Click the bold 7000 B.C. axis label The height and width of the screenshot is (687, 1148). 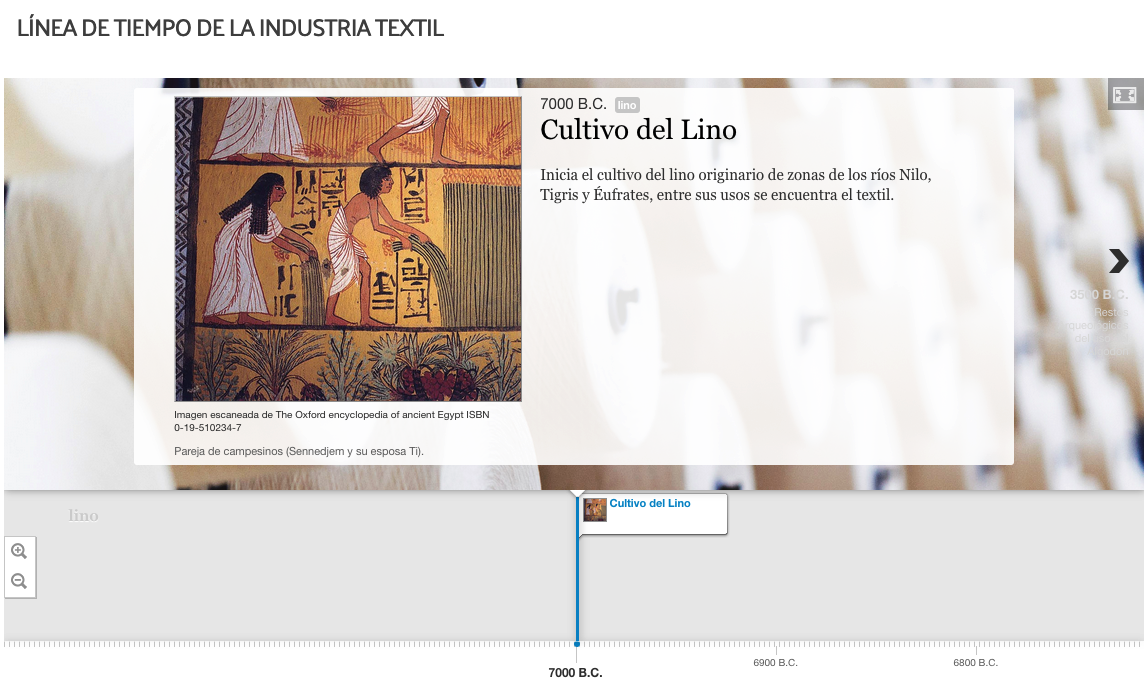pos(575,672)
